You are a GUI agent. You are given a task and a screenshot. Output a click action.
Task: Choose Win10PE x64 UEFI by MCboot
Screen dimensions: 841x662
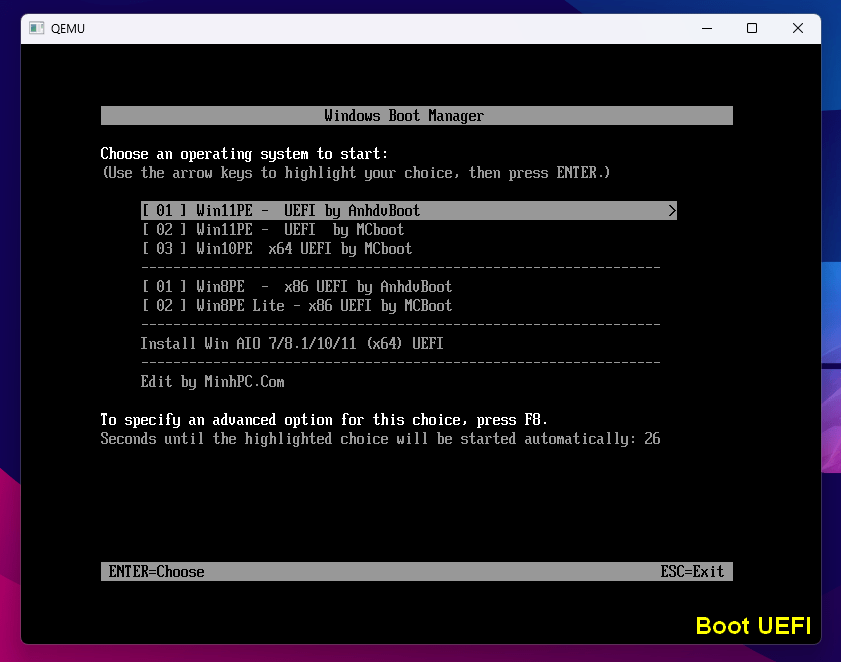(x=277, y=248)
